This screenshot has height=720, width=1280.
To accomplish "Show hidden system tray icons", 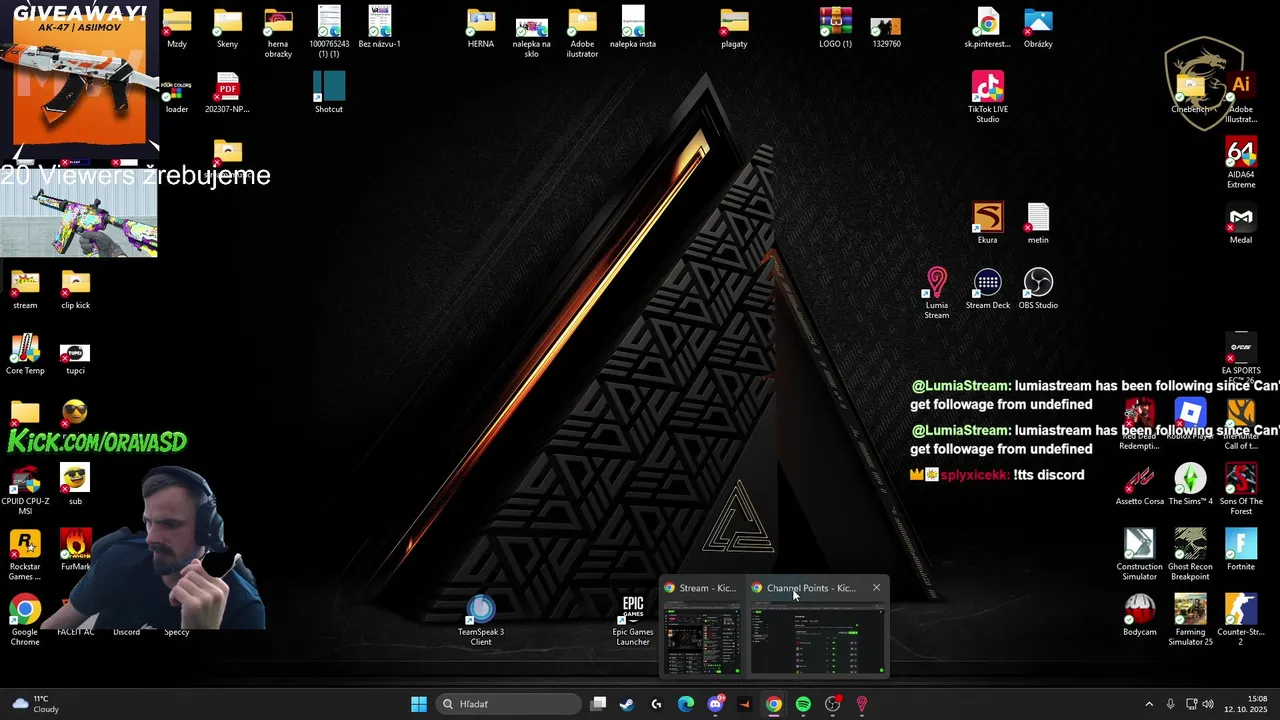I will coord(1149,704).
